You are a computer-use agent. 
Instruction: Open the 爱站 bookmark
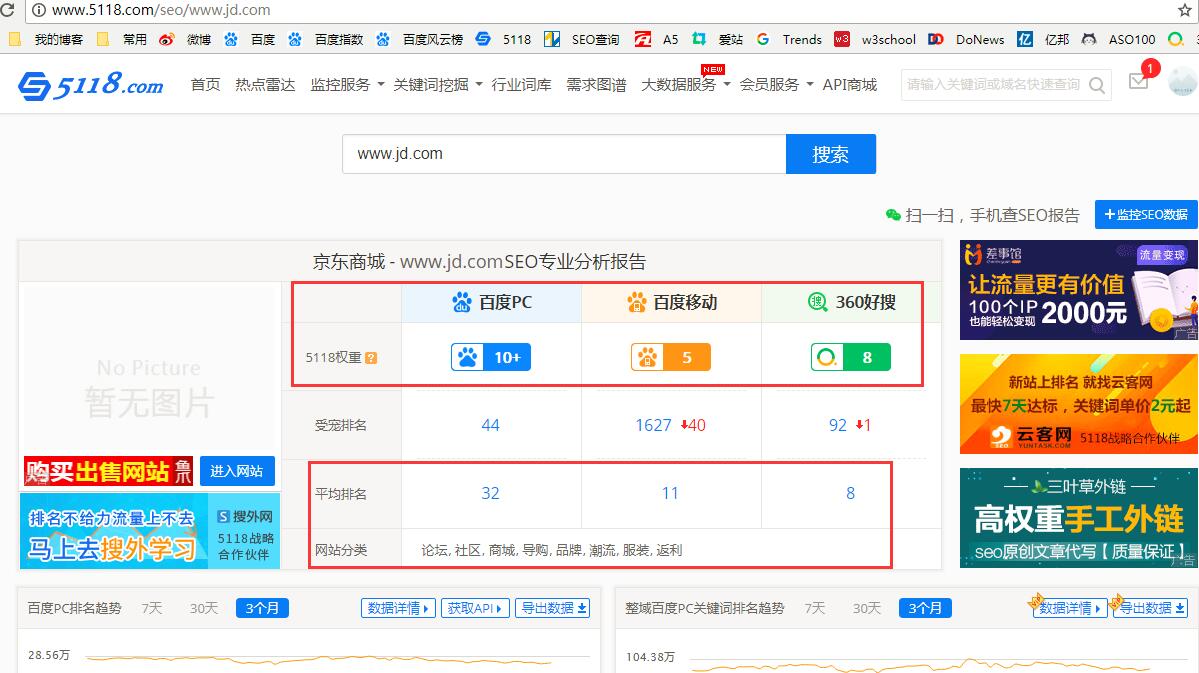click(x=717, y=39)
